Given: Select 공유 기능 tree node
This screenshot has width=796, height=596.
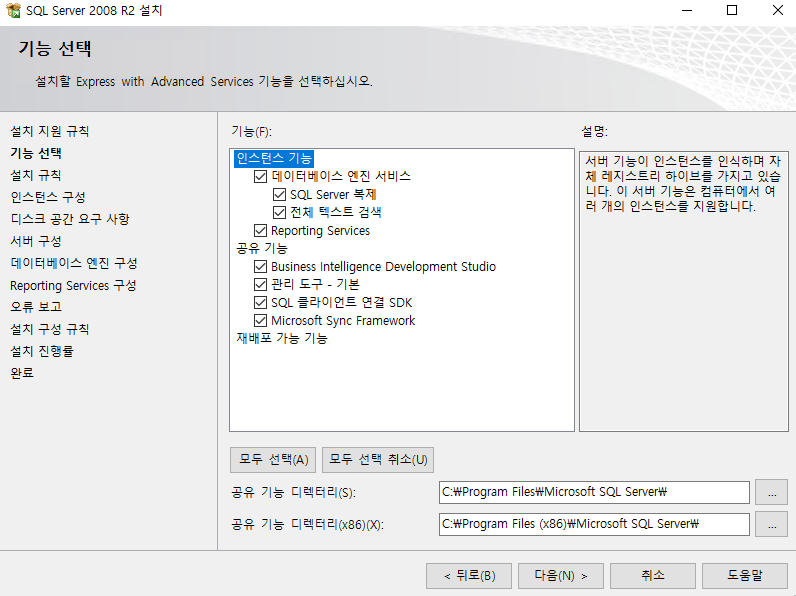Looking at the screenshot, I should [x=262, y=248].
